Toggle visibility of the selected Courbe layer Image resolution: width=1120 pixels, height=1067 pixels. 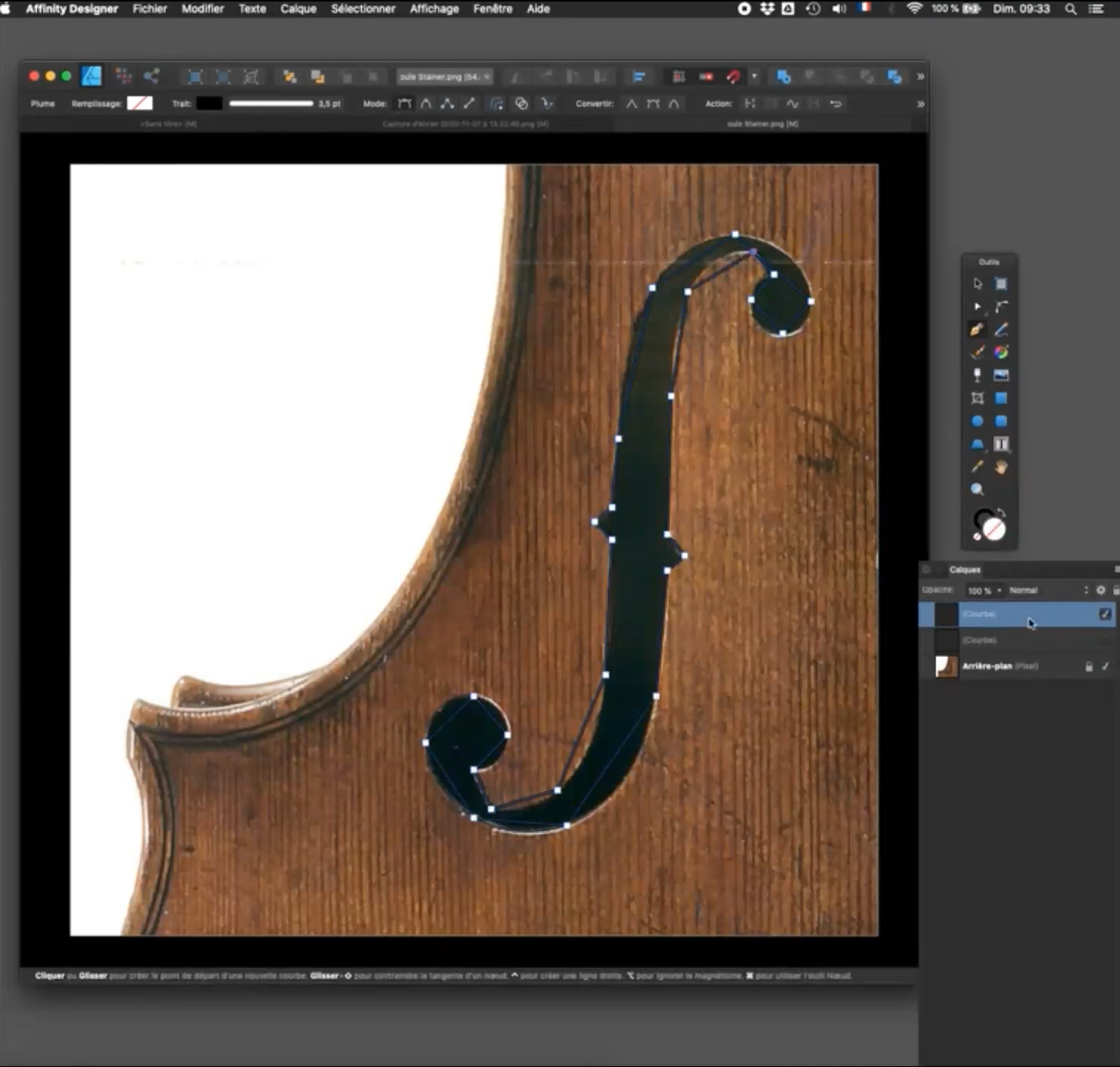pos(1105,614)
